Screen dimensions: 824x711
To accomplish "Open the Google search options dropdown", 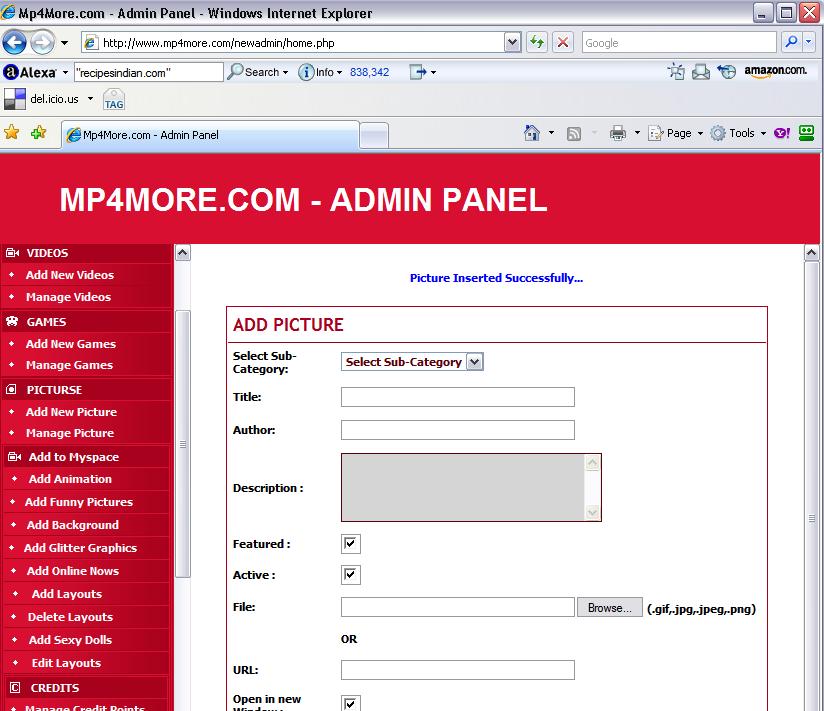I will pos(808,42).
